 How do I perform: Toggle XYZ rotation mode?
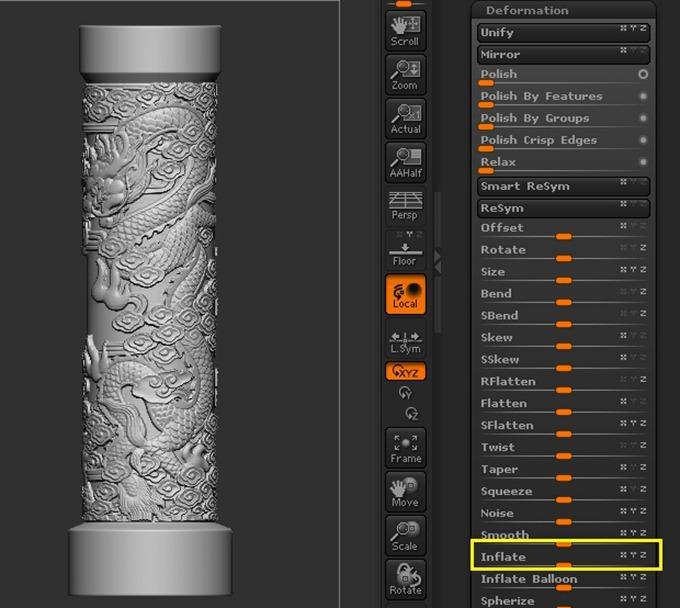point(405,371)
